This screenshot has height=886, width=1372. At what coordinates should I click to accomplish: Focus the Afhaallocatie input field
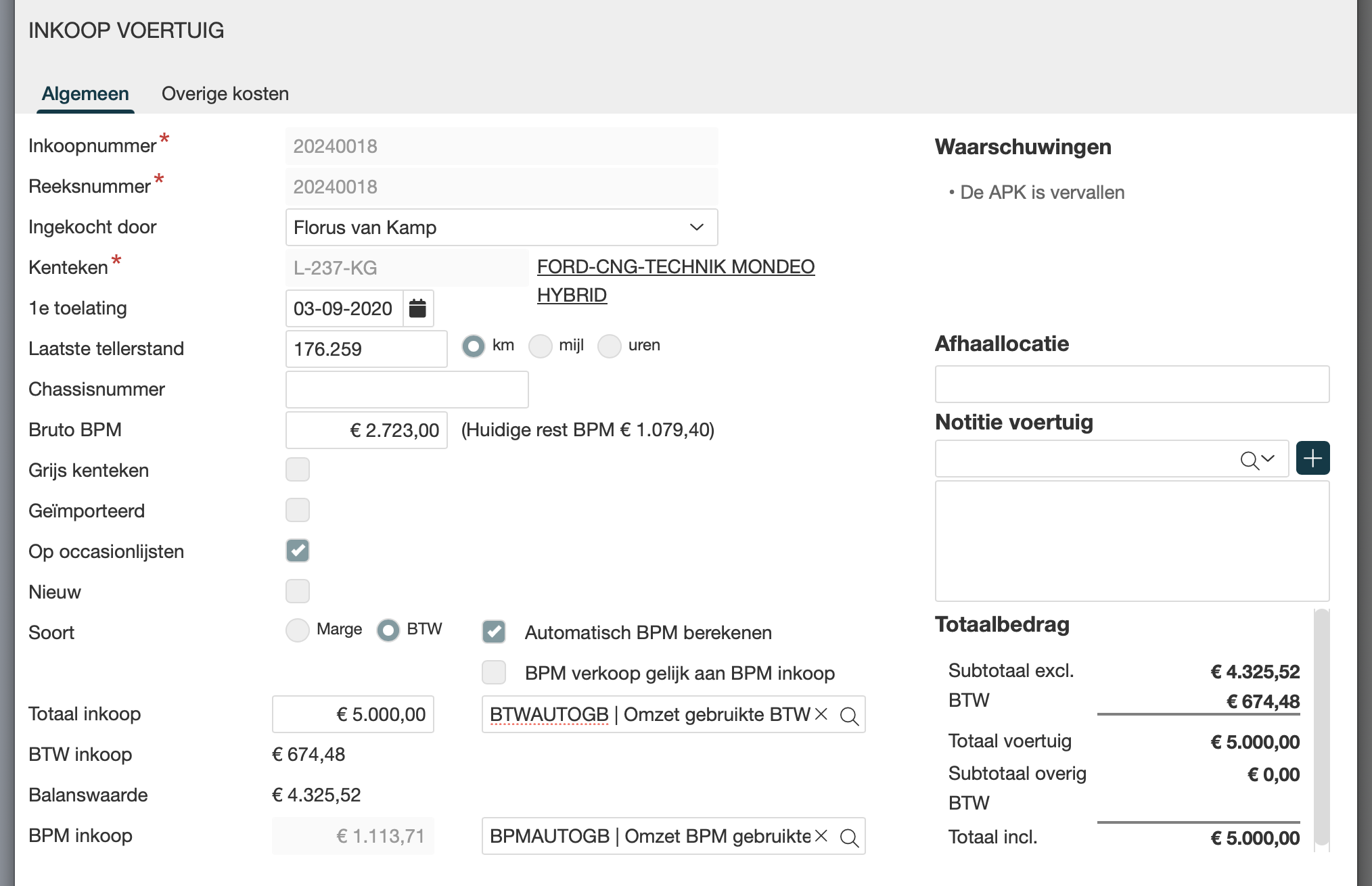(x=1131, y=384)
